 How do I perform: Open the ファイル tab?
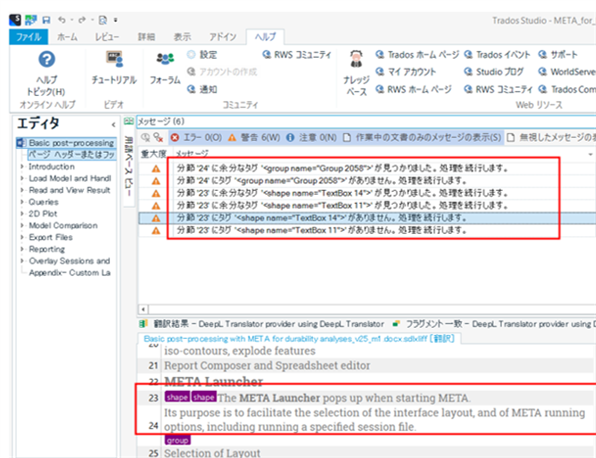click(29, 37)
